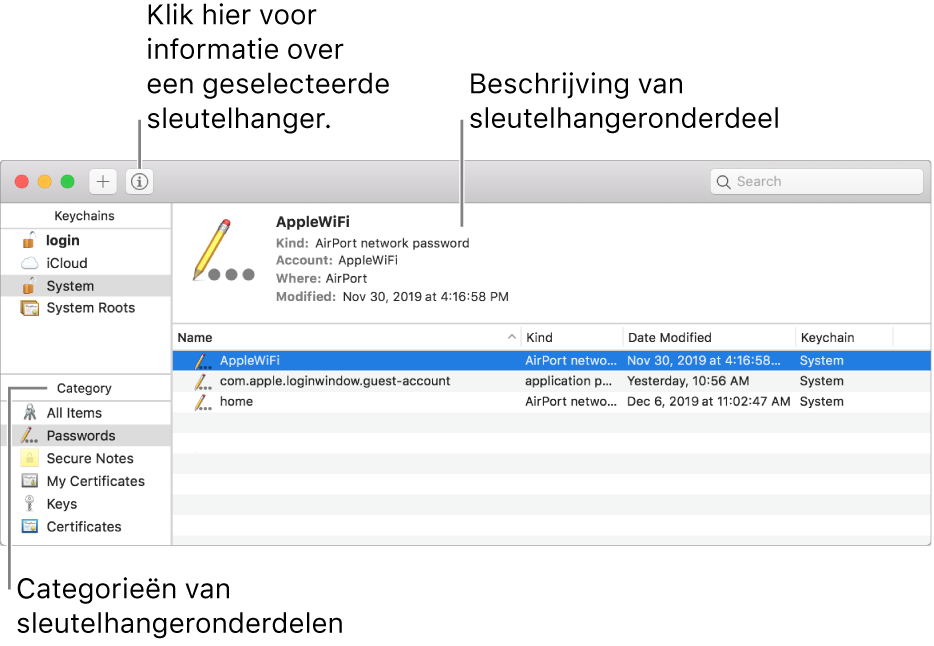Select the System Roots keychain

(x=86, y=308)
